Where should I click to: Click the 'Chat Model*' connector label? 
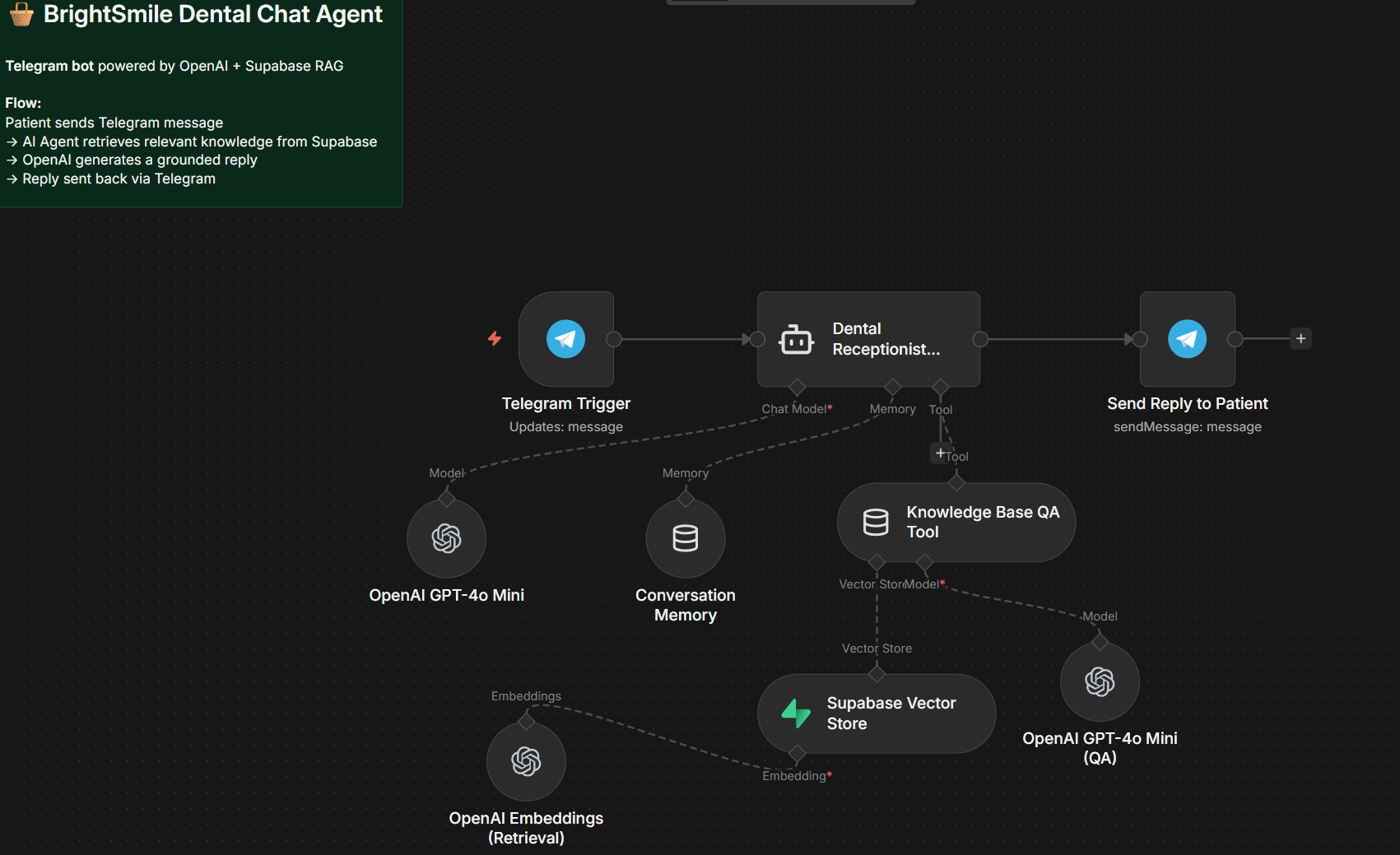(x=797, y=409)
